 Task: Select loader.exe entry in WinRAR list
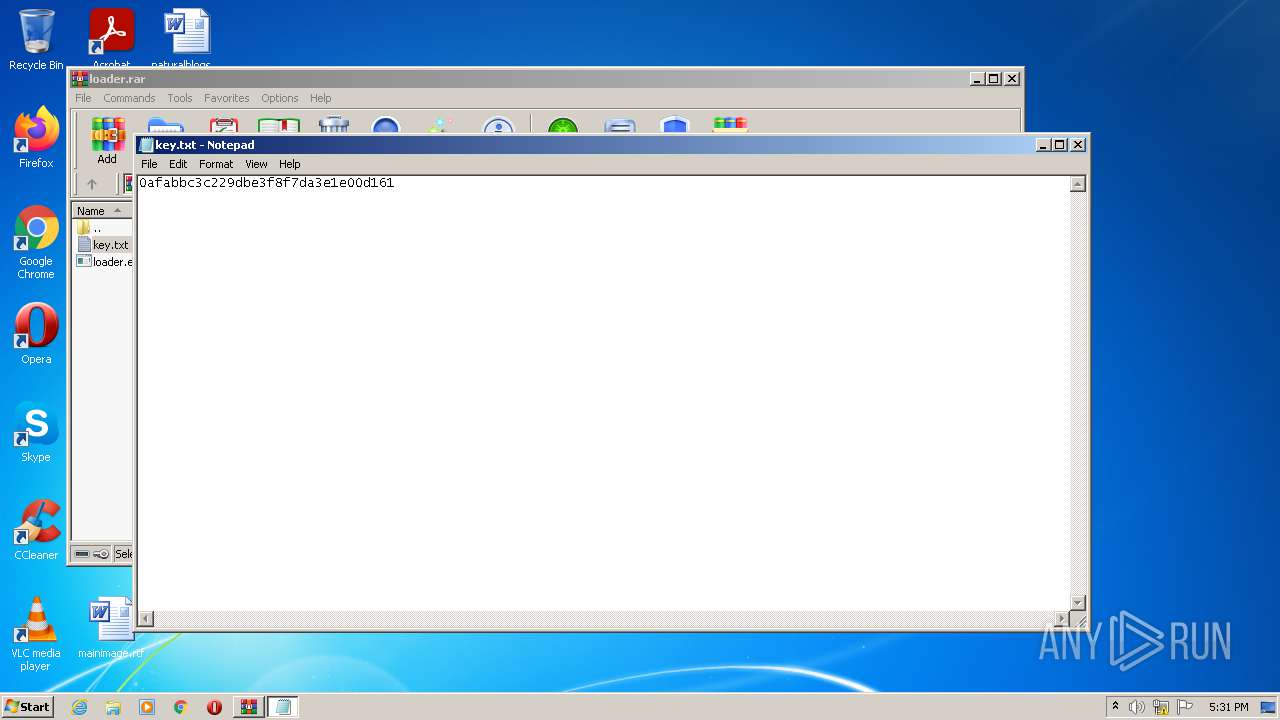[104, 261]
